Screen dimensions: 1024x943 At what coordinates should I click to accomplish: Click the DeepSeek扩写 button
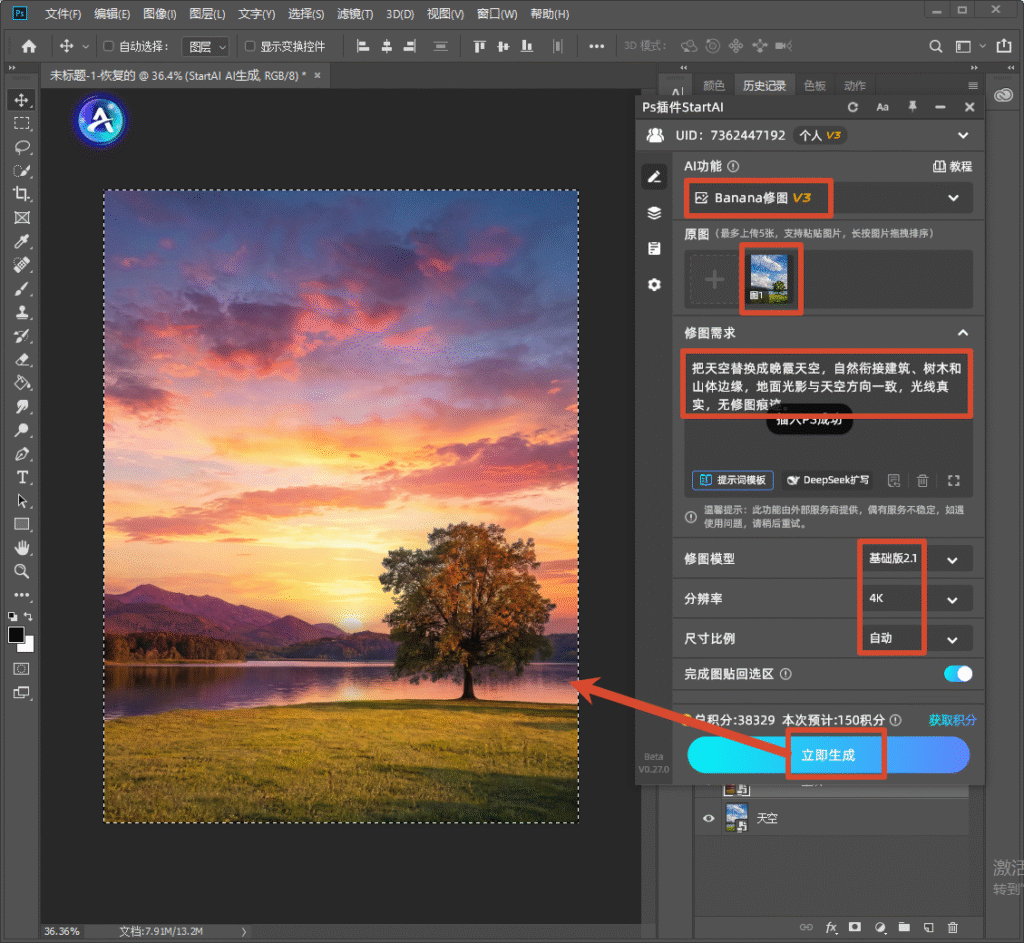(828, 480)
